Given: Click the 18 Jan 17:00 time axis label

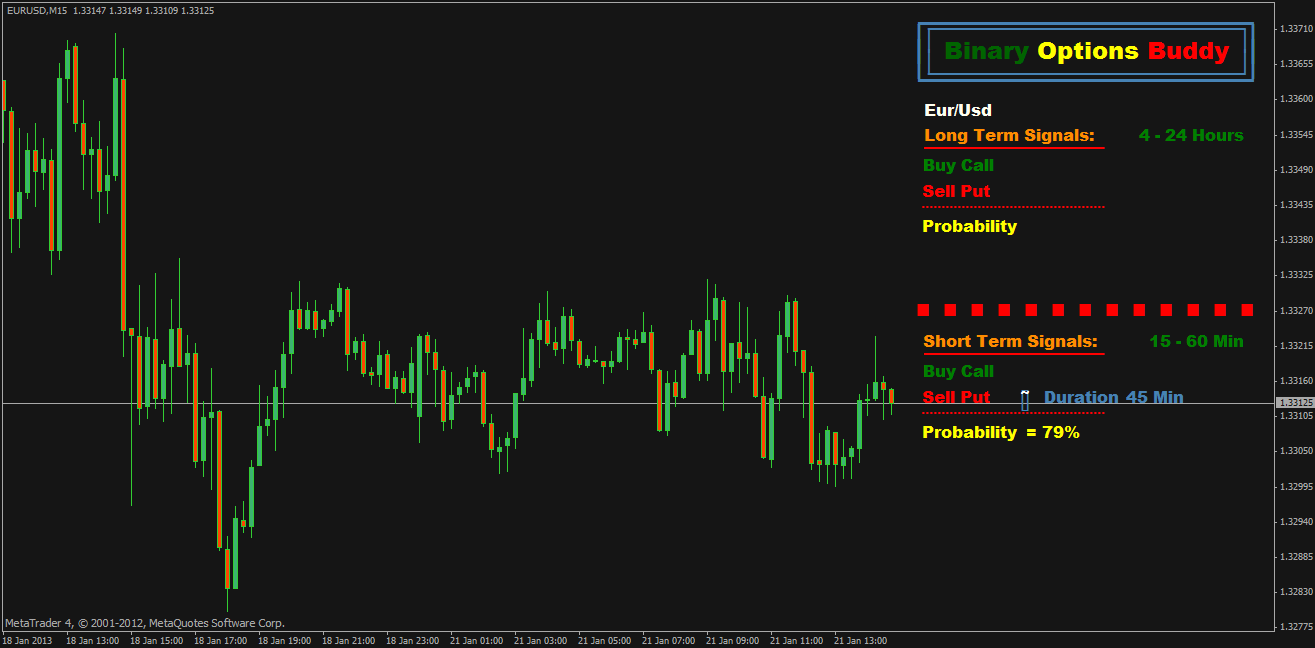Looking at the screenshot, I should point(220,640).
